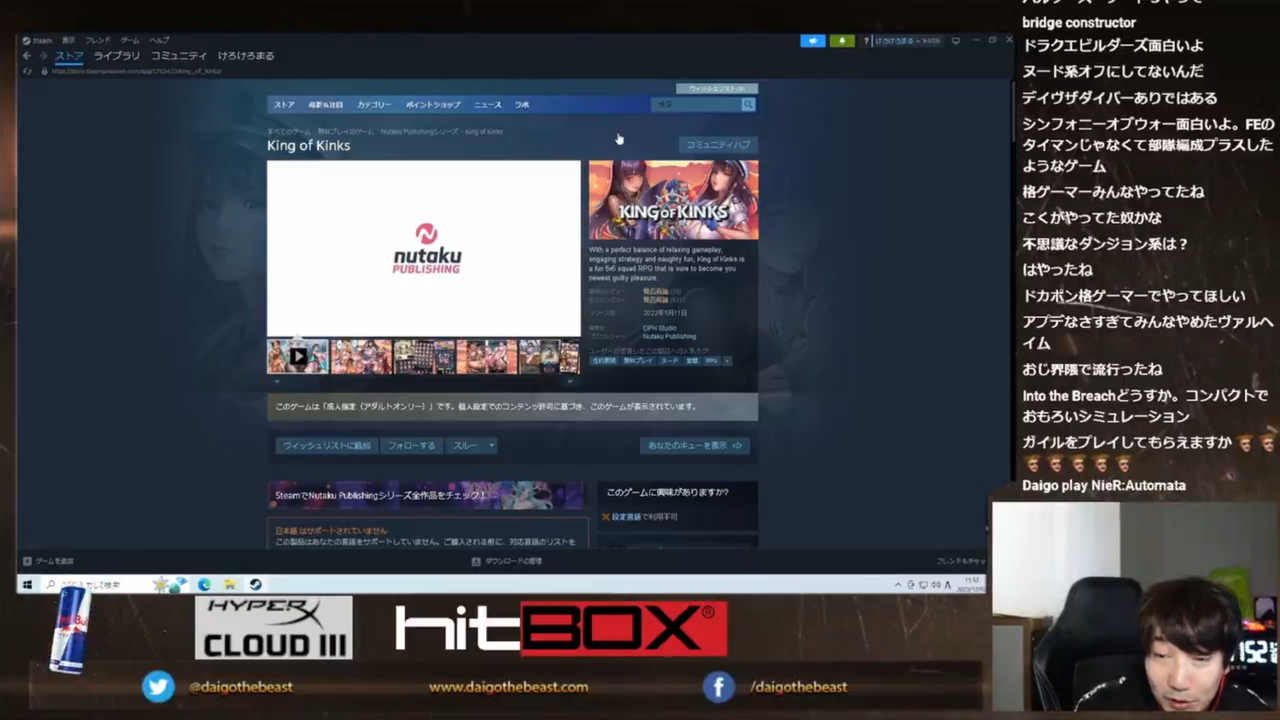This screenshot has height=720, width=1280.
Task: Switch to the コミュニティ main tab
Action: [179, 56]
